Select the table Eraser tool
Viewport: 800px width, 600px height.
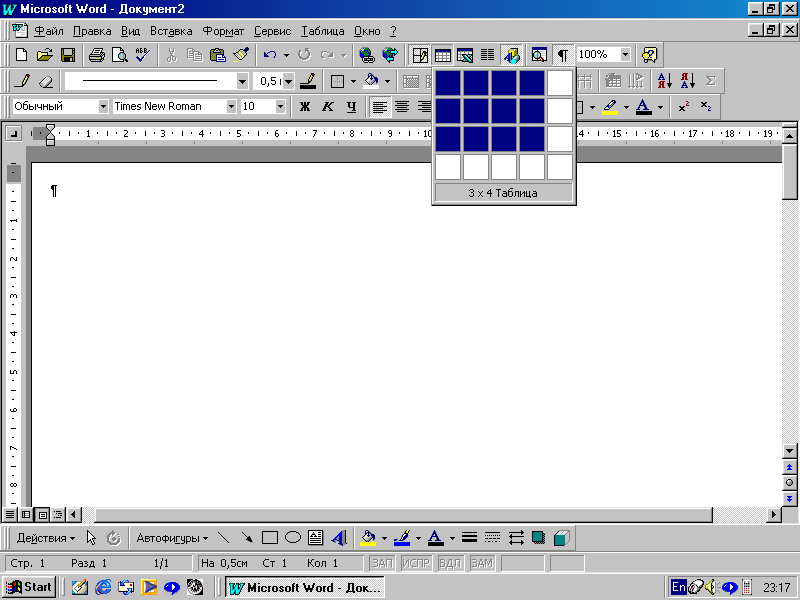point(46,81)
